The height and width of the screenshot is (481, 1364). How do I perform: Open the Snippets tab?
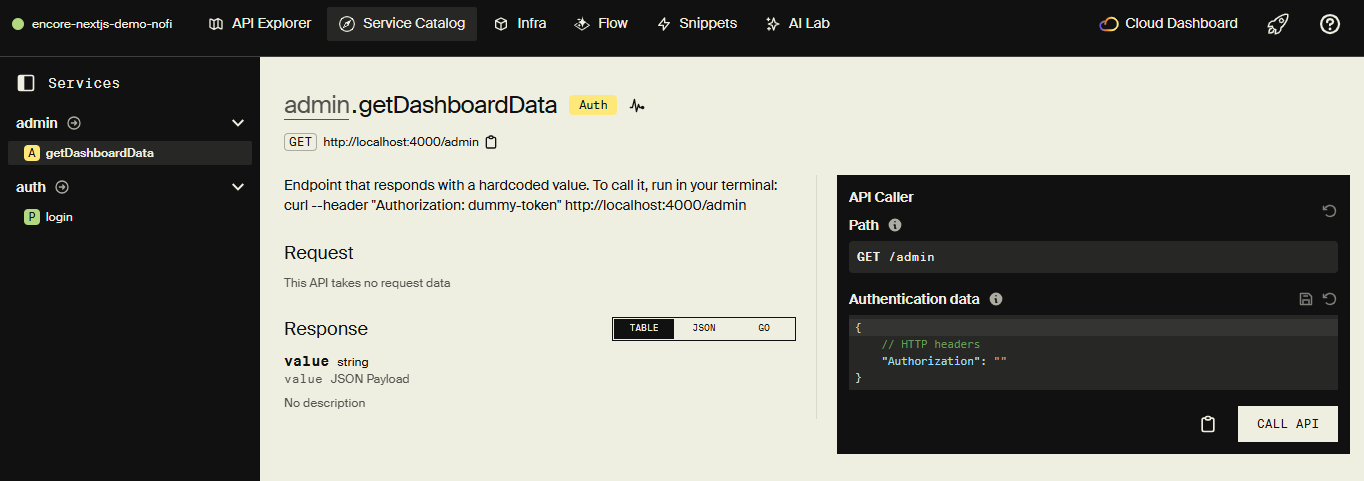pos(697,23)
